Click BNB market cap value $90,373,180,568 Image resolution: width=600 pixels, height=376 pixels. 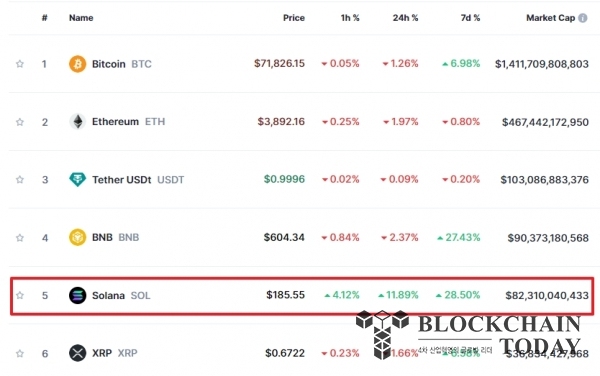coord(548,238)
